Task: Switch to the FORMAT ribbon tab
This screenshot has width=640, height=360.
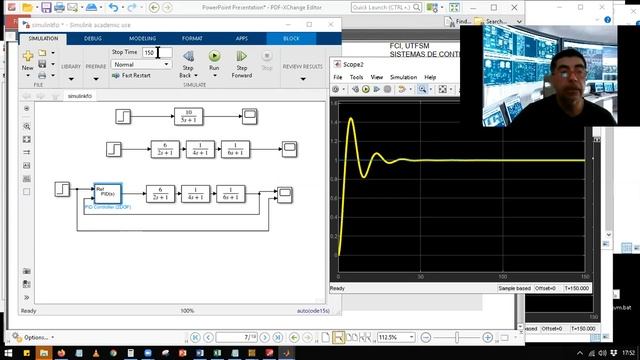Action: tap(192, 38)
